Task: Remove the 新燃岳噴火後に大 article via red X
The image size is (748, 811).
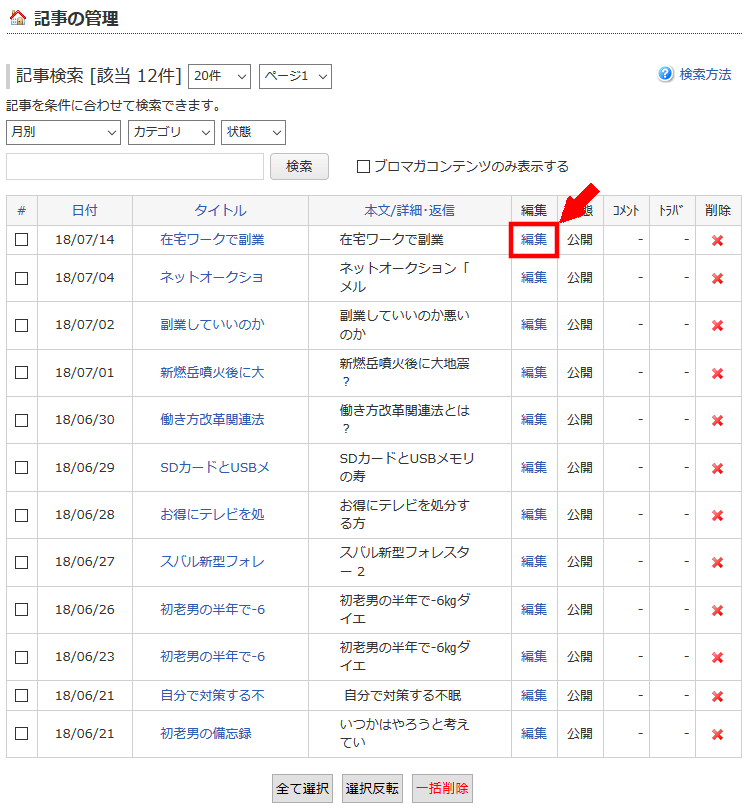Action: pyautogui.click(x=717, y=373)
